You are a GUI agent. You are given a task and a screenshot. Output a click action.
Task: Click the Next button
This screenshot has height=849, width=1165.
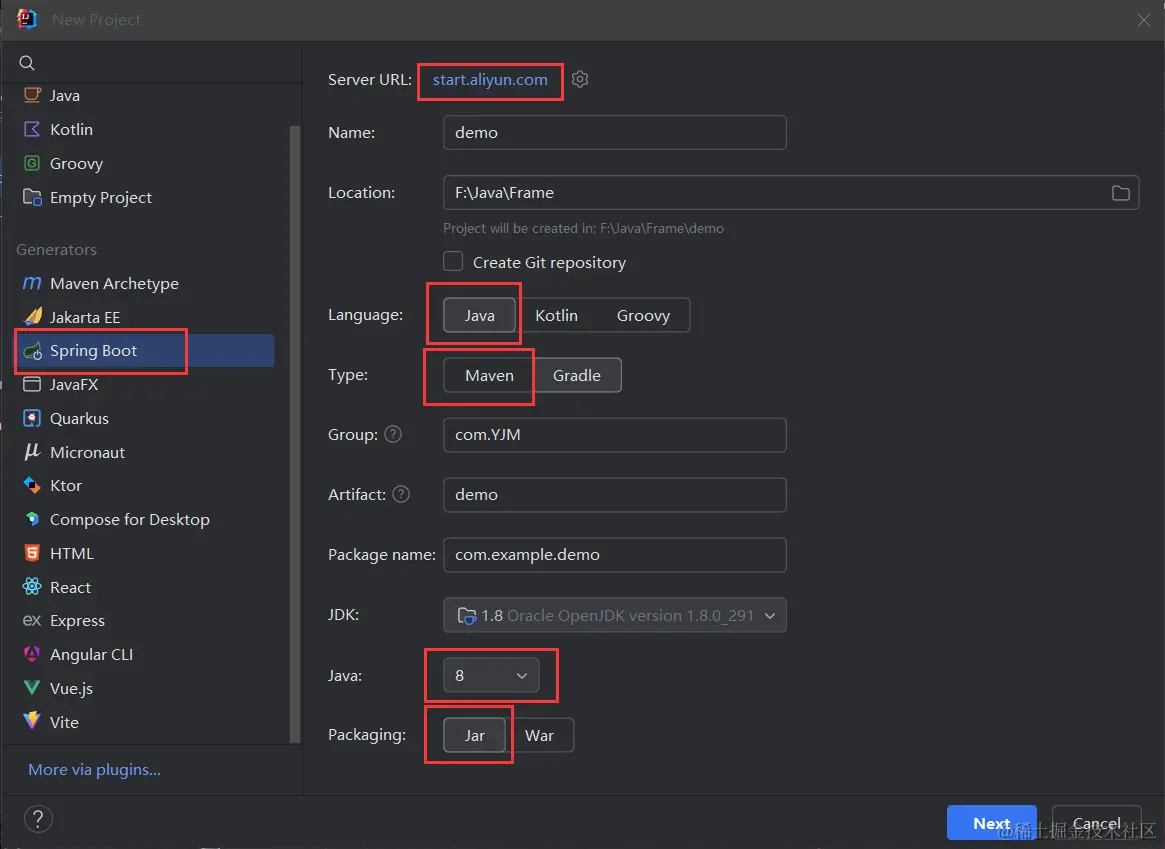[991, 823]
